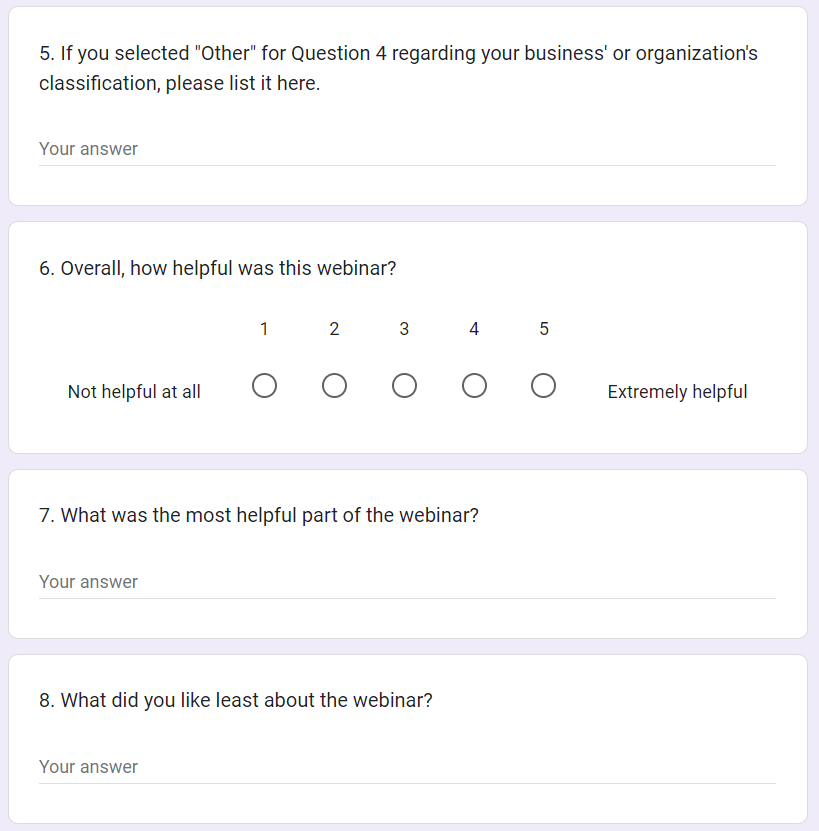Click the number 5 scale label
819x831 pixels.
[x=544, y=329]
